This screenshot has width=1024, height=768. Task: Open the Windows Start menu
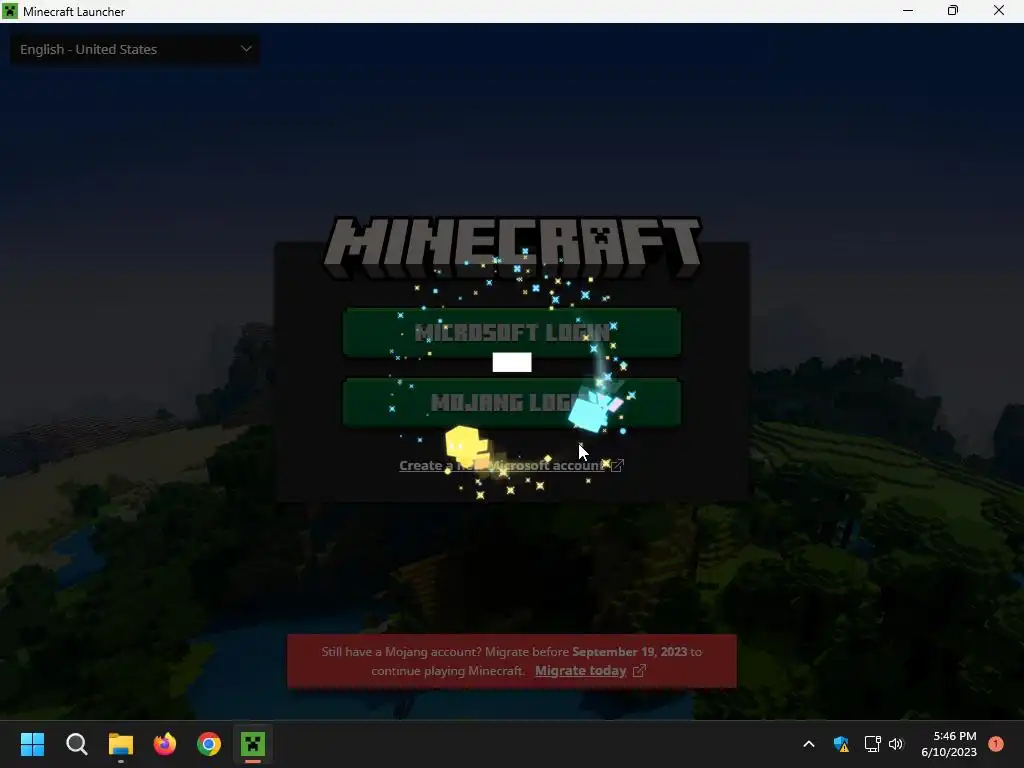(32, 744)
